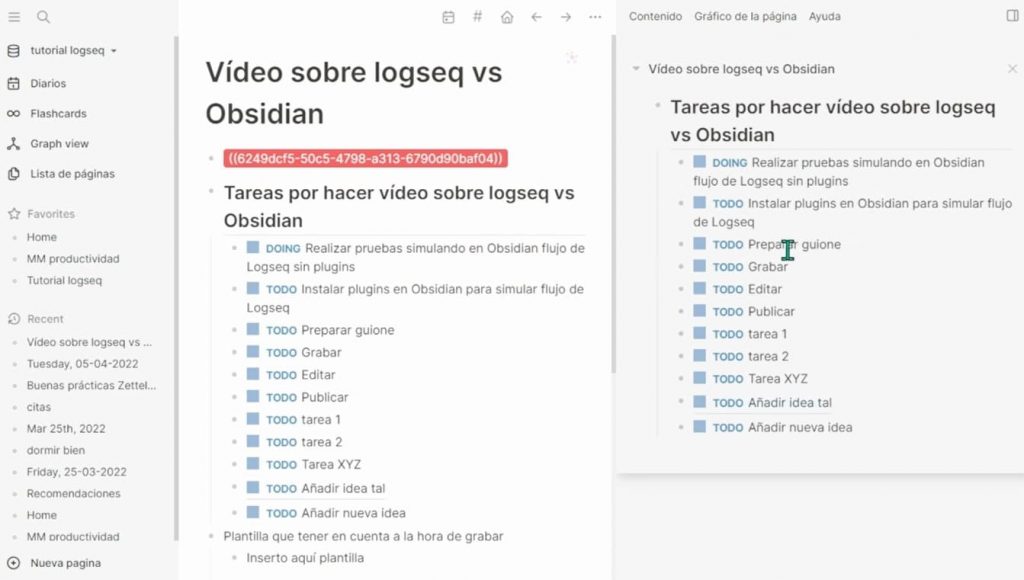Check the Añadir nueva idea checkbox in sidebar
Image resolution: width=1024 pixels, height=580 pixels.
pos(699,427)
